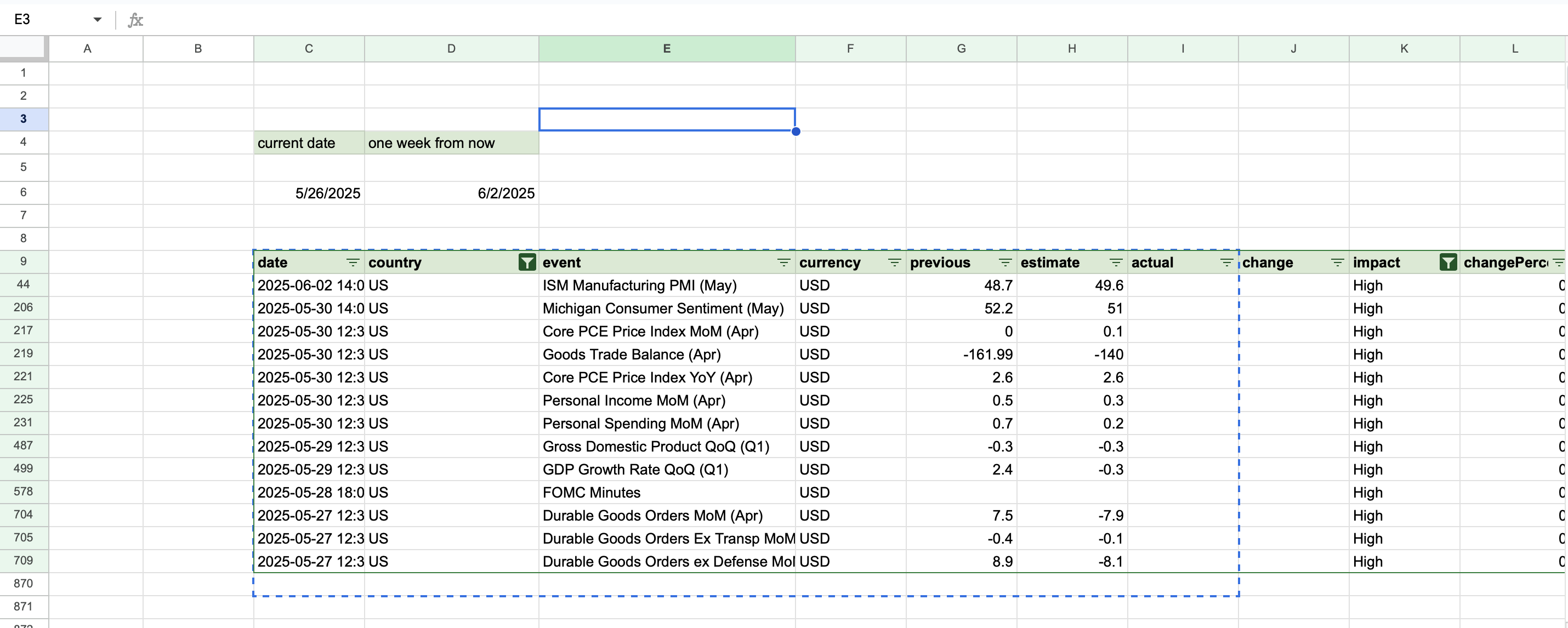Select the estimate value -7.9
This screenshot has height=628, width=1568.
pos(1072,516)
